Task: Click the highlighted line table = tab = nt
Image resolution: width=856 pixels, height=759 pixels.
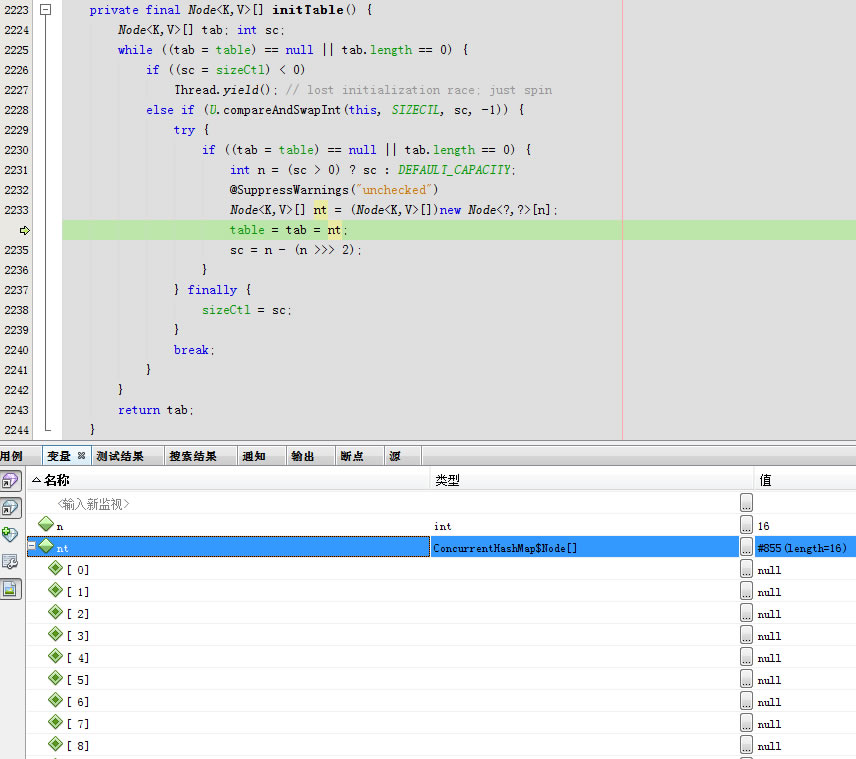Action: [288, 230]
